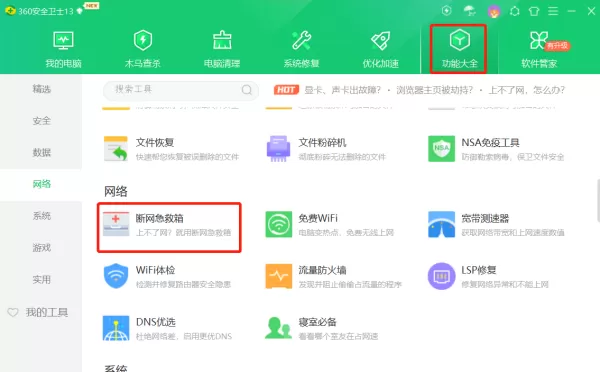Open the 优化加速 rocket icon
The width and height of the screenshot is (600, 372).
click(381, 40)
